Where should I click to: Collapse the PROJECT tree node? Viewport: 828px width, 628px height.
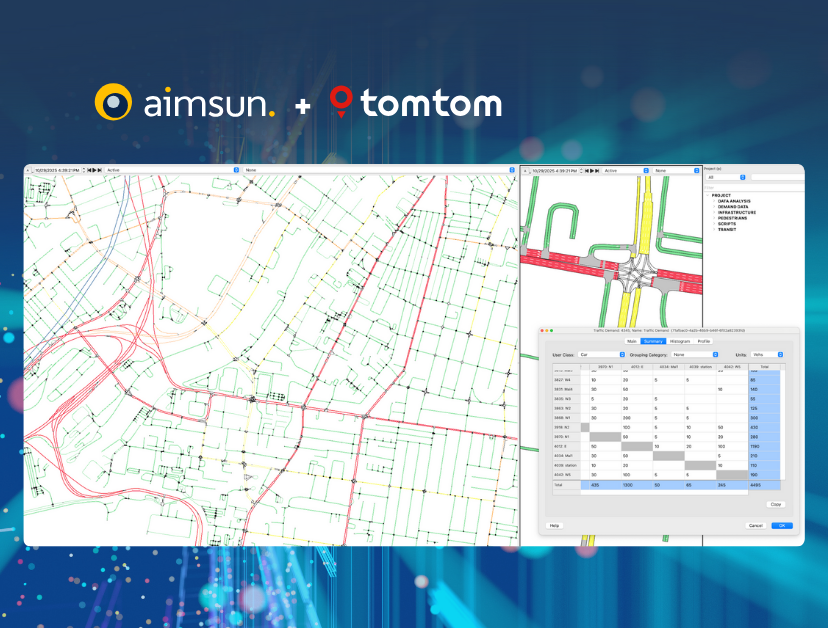point(708,195)
